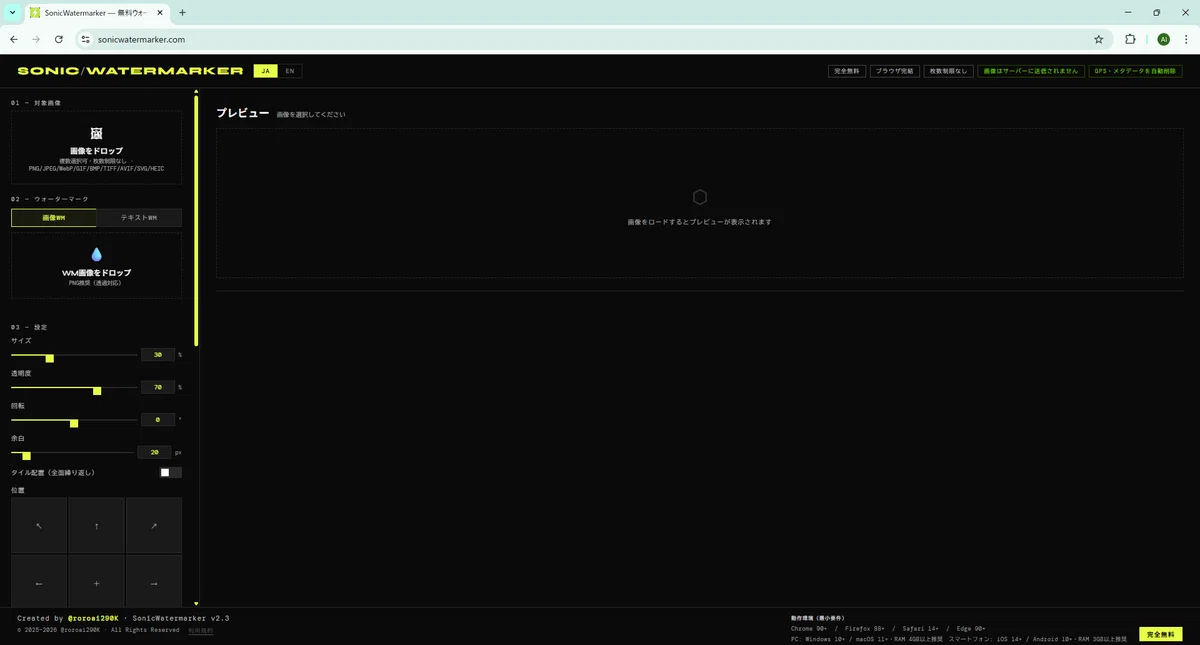Open the 利用規約 link in footer
The width and height of the screenshot is (1200, 645).
tap(201, 630)
